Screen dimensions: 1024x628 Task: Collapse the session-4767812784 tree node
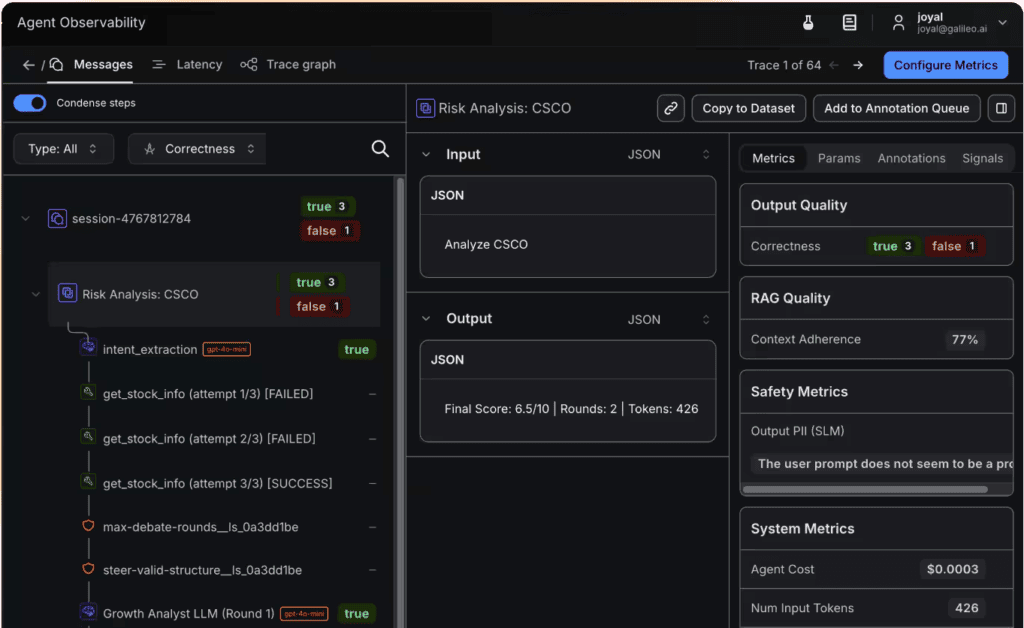pos(25,219)
